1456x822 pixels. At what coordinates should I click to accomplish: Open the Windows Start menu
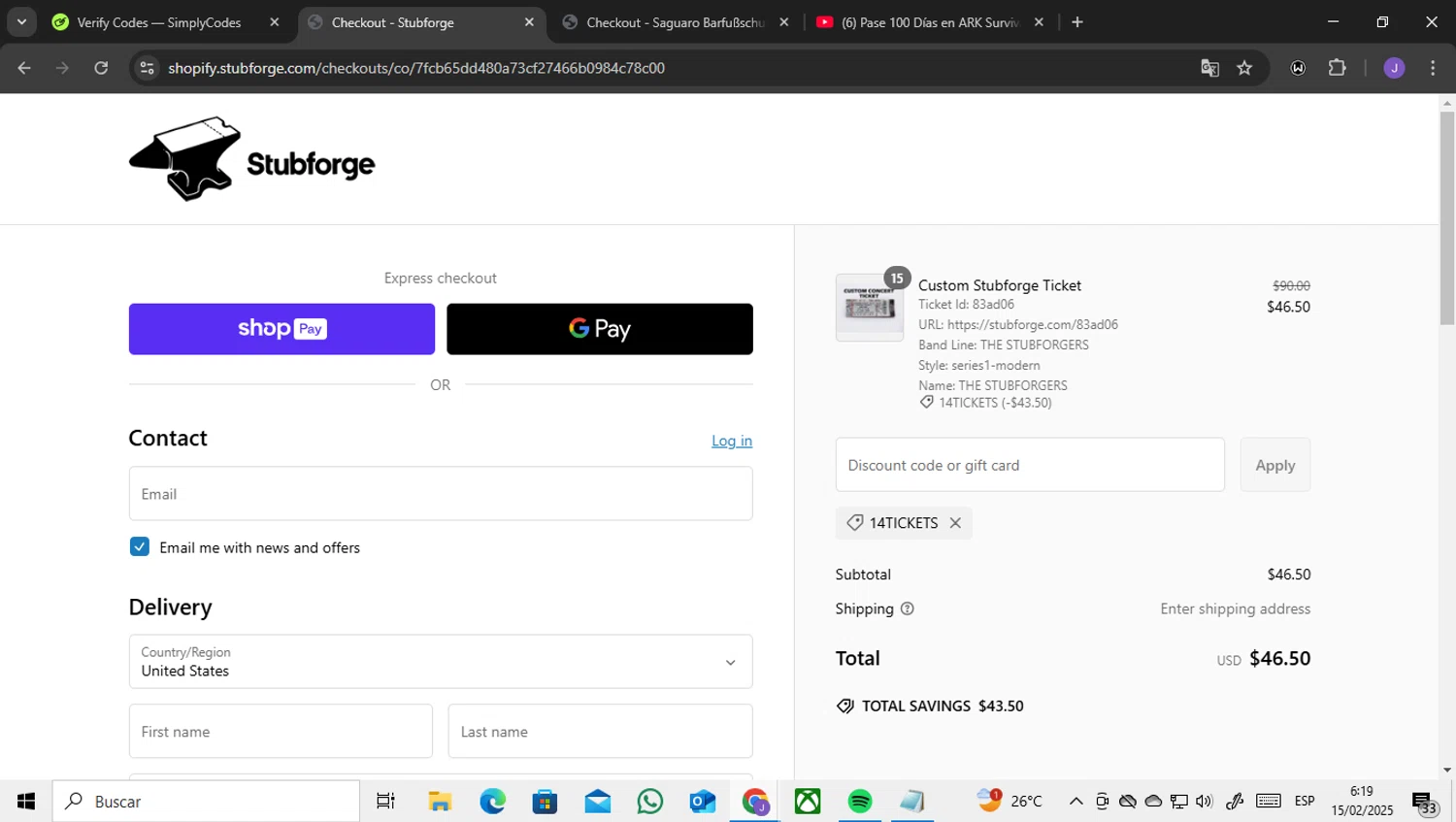[x=26, y=802]
